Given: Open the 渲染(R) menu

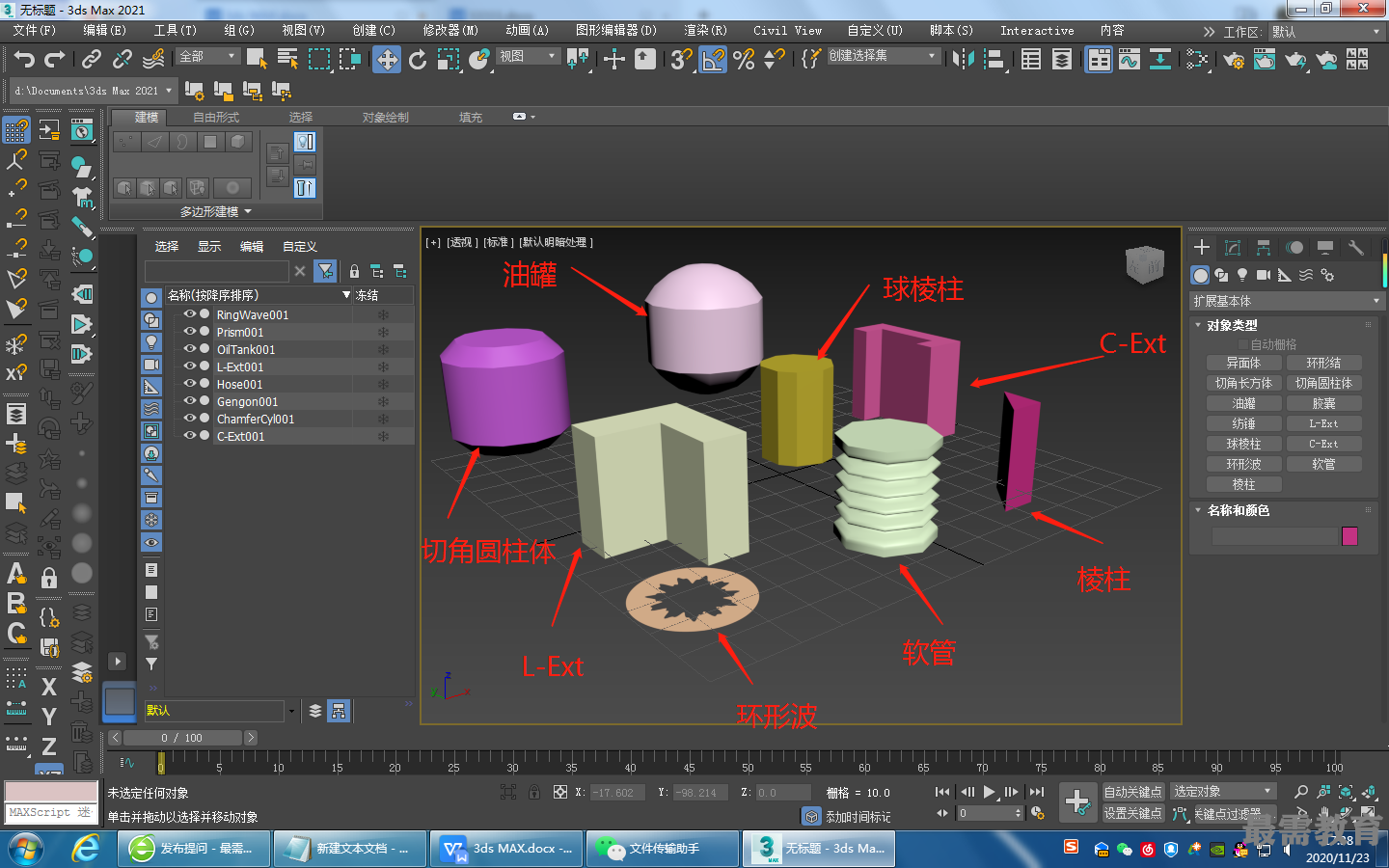Looking at the screenshot, I should click(x=705, y=31).
